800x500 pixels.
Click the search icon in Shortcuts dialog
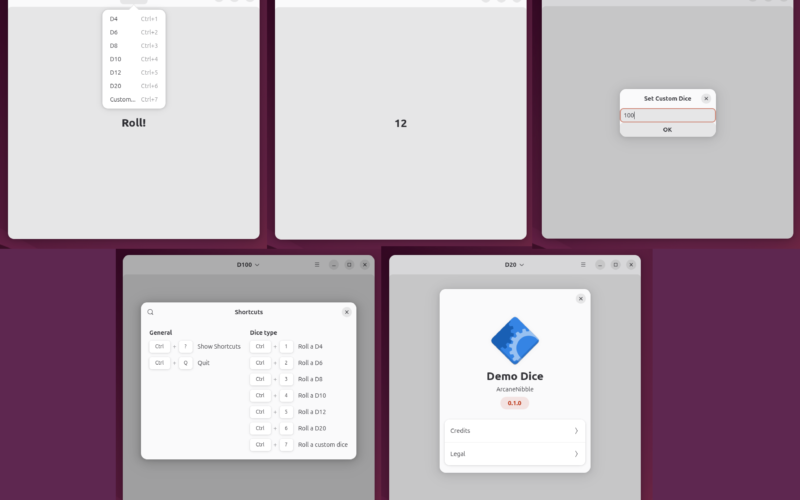click(x=151, y=312)
